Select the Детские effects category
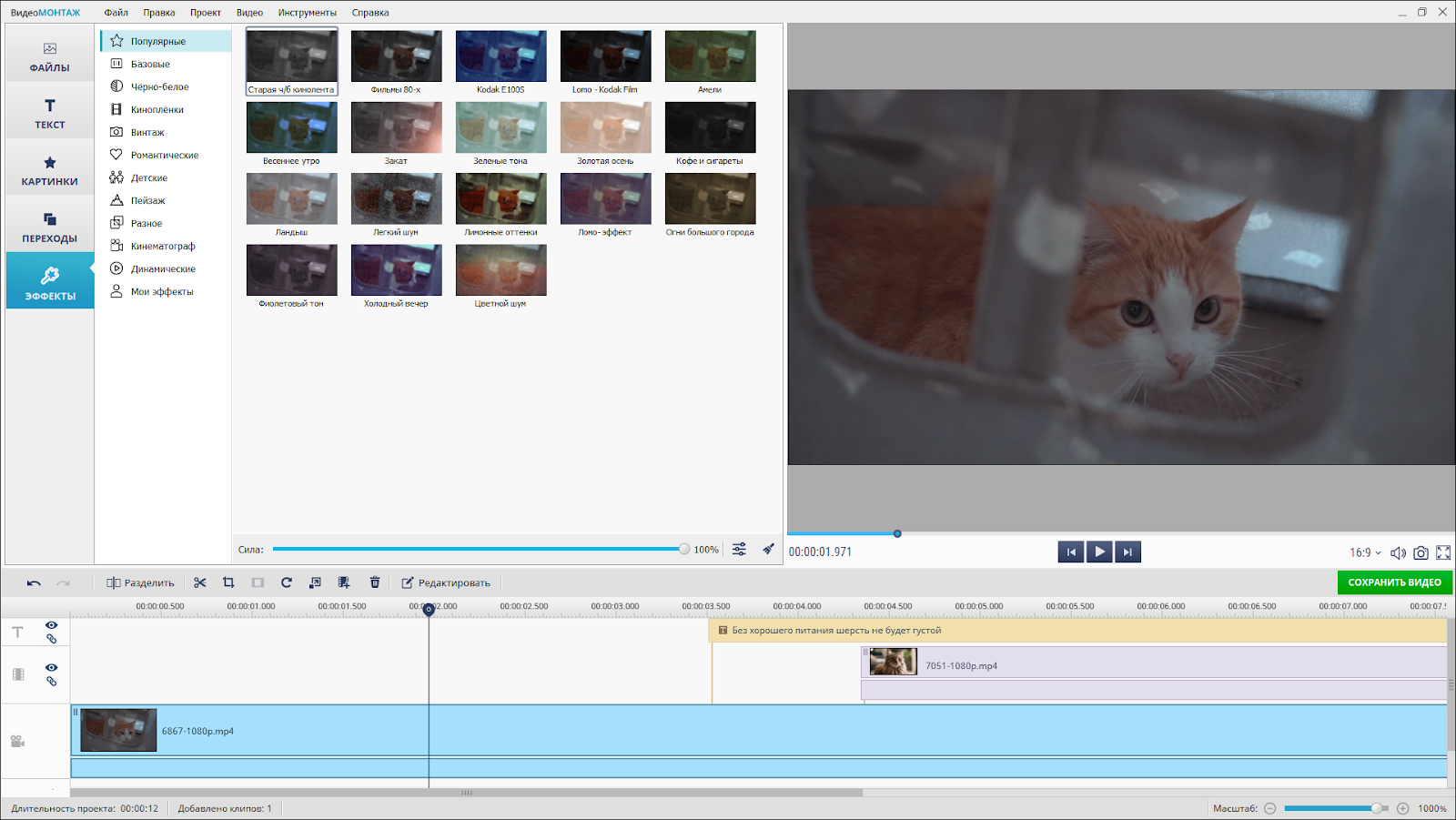The width and height of the screenshot is (1456, 820). 166,177
